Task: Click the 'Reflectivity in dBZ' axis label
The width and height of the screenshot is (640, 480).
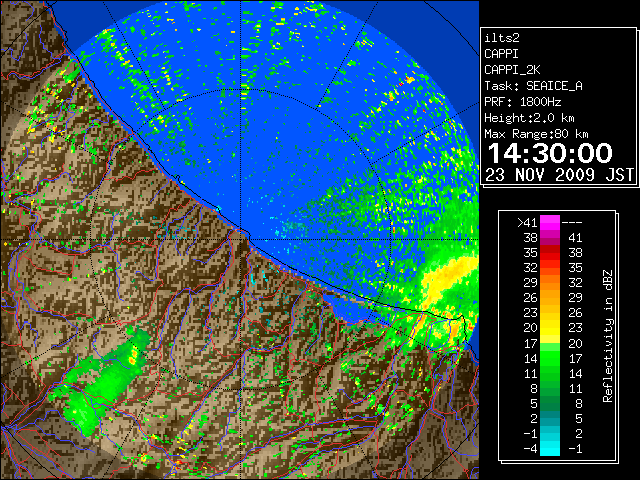Action: pyautogui.click(x=607, y=336)
